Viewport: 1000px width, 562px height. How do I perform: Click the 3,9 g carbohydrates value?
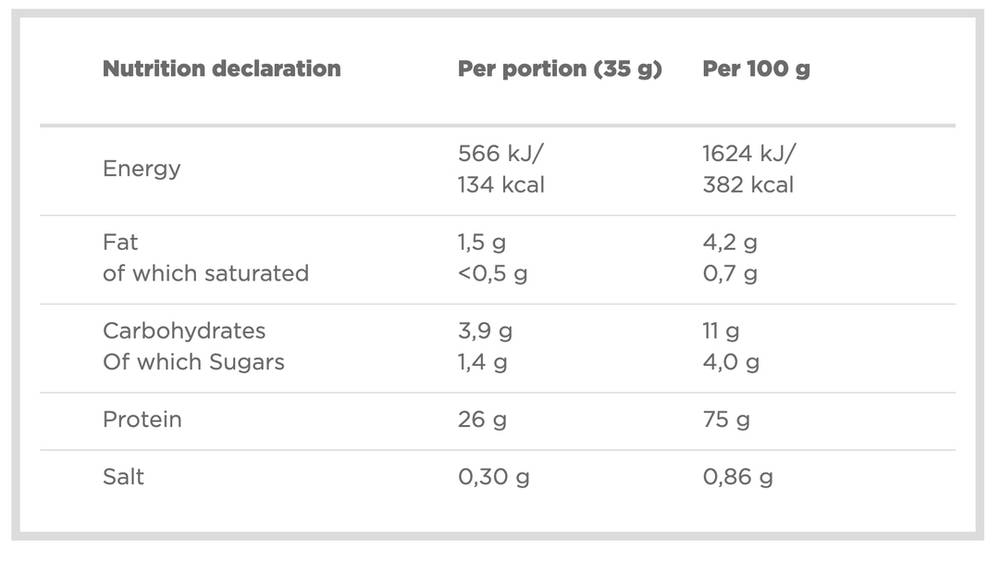click(x=485, y=332)
